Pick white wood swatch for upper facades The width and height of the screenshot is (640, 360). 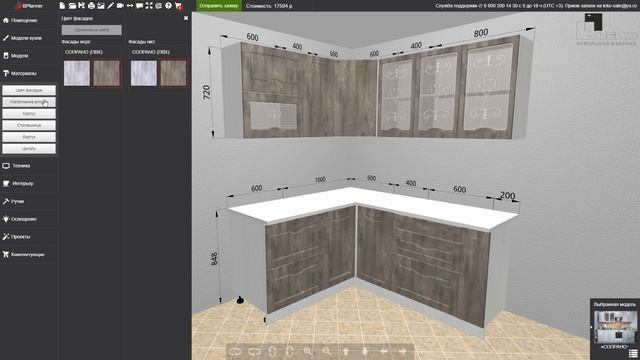click(x=77, y=73)
